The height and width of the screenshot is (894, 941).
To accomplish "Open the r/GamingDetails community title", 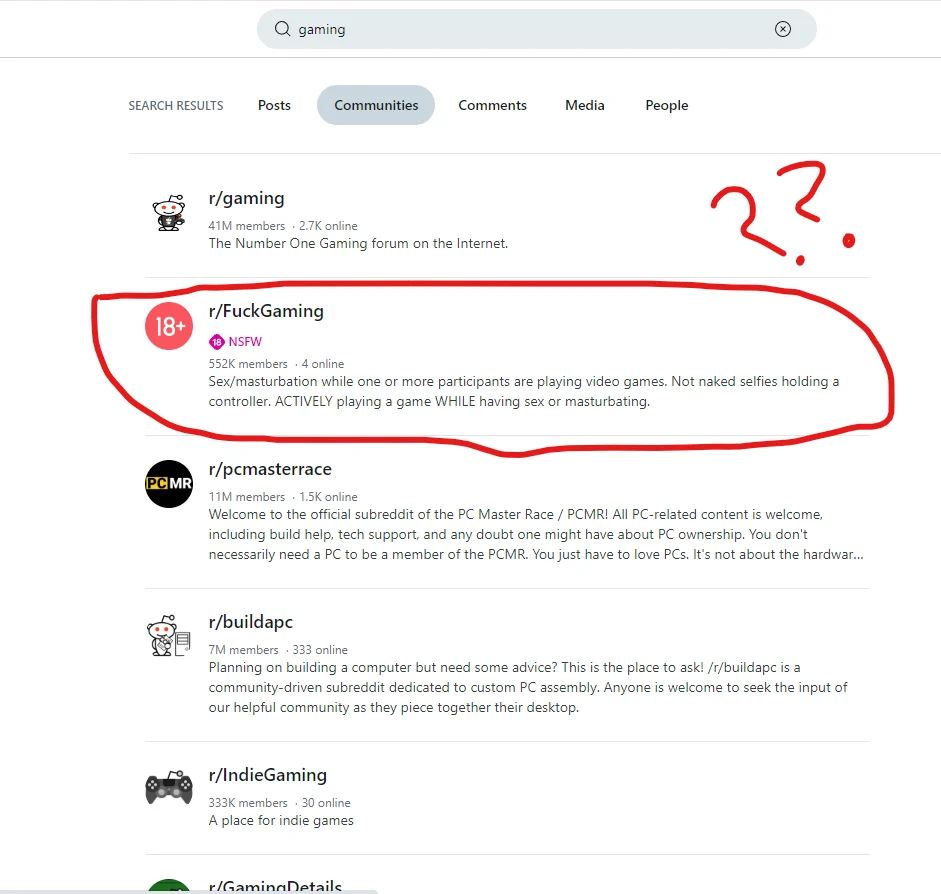I will click(x=275, y=887).
